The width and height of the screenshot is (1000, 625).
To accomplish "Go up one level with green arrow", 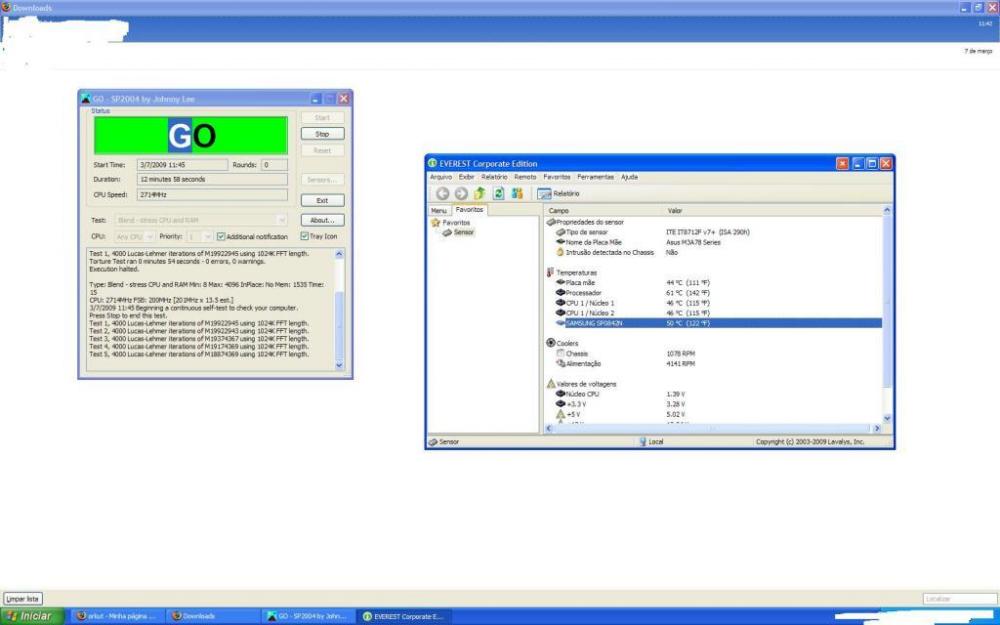I will point(479,193).
